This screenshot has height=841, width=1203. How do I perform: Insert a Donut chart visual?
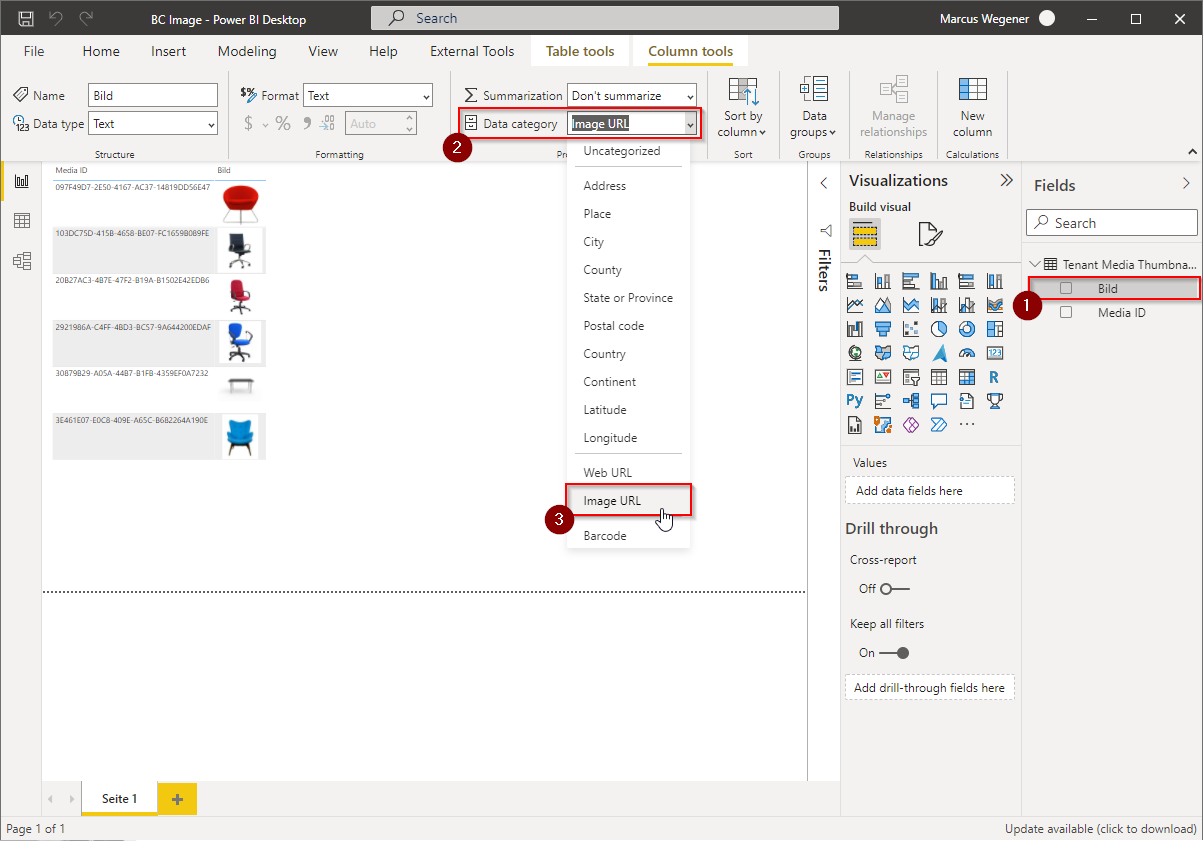coord(967,329)
